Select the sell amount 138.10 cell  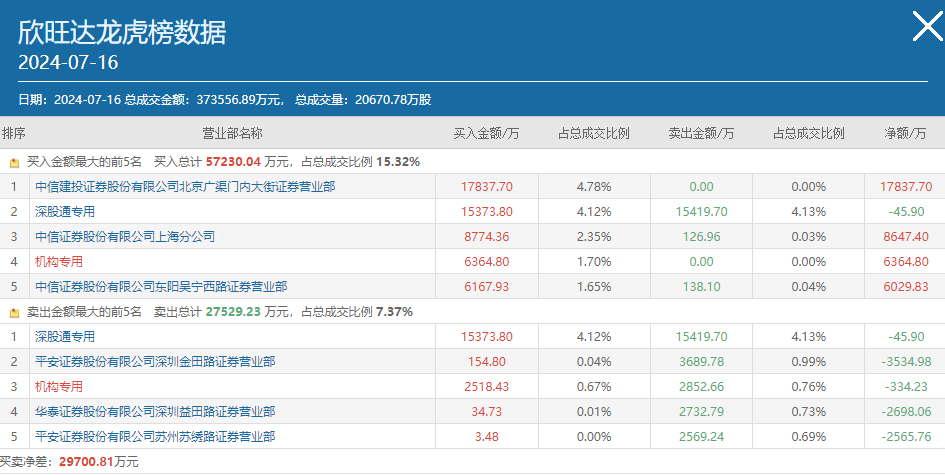[702, 287]
